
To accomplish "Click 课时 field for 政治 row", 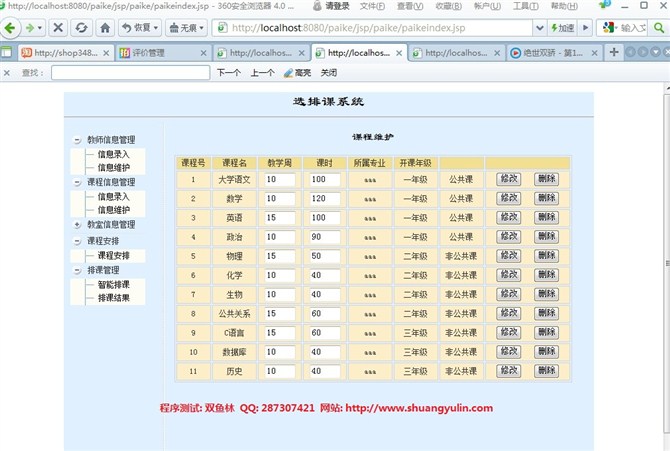I will tap(325, 237).
